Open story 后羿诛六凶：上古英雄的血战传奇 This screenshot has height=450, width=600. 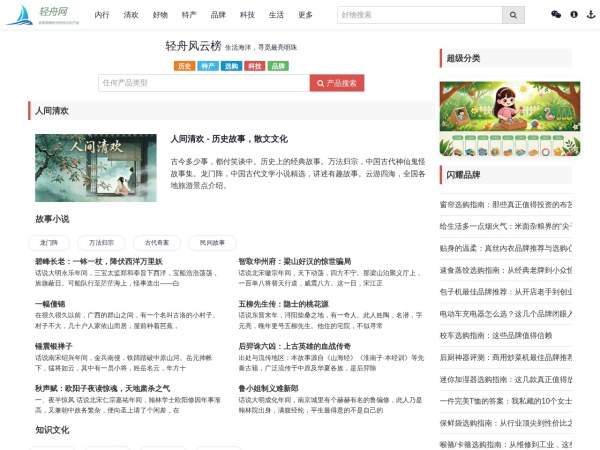(295, 346)
